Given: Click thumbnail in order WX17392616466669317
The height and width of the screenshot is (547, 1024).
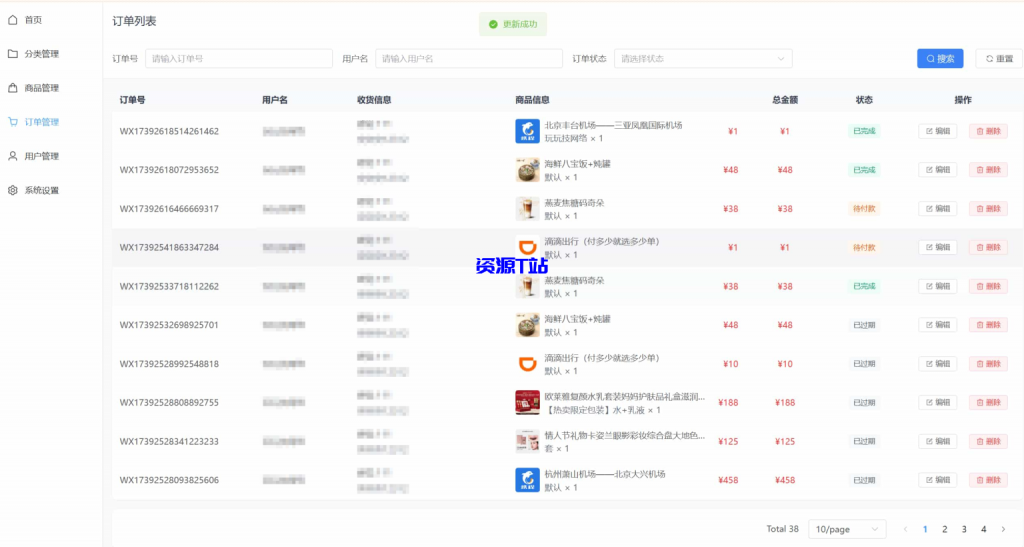Looking at the screenshot, I should click(x=527, y=209).
